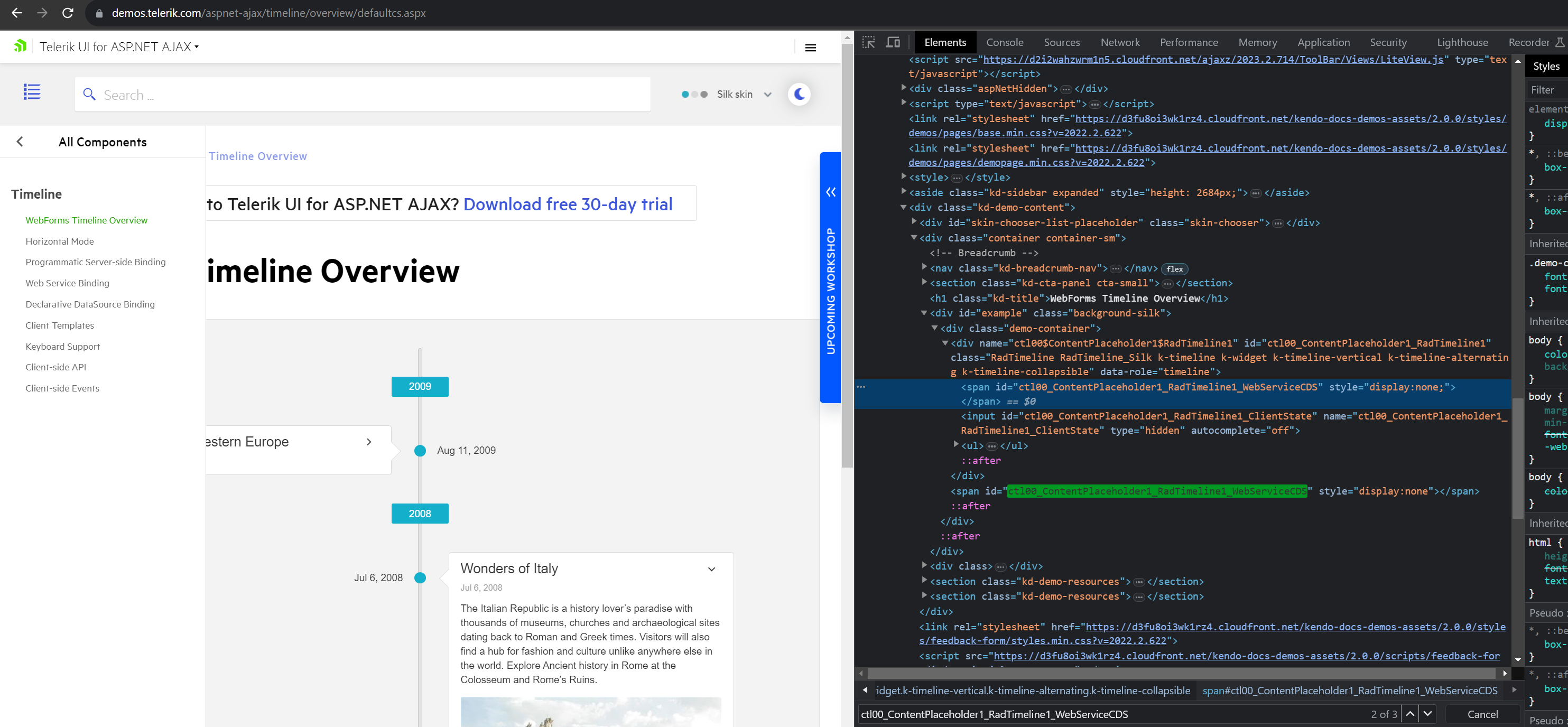The width and height of the screenshot is (1568, 727).
Task: Switch to the Performance tab
Action: click(1188, 43)
